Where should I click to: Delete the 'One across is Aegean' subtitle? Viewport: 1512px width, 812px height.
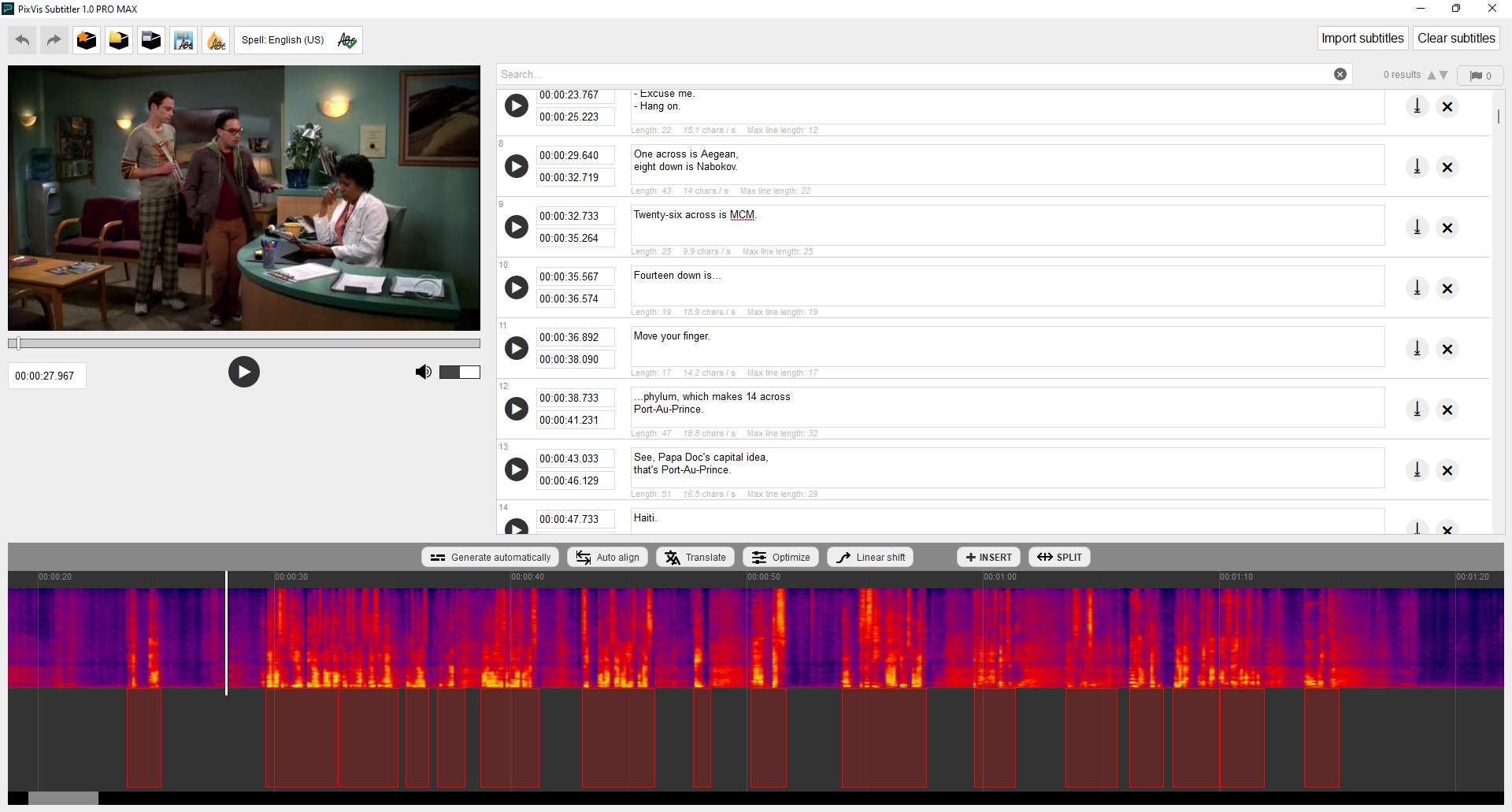point(1447,167)
